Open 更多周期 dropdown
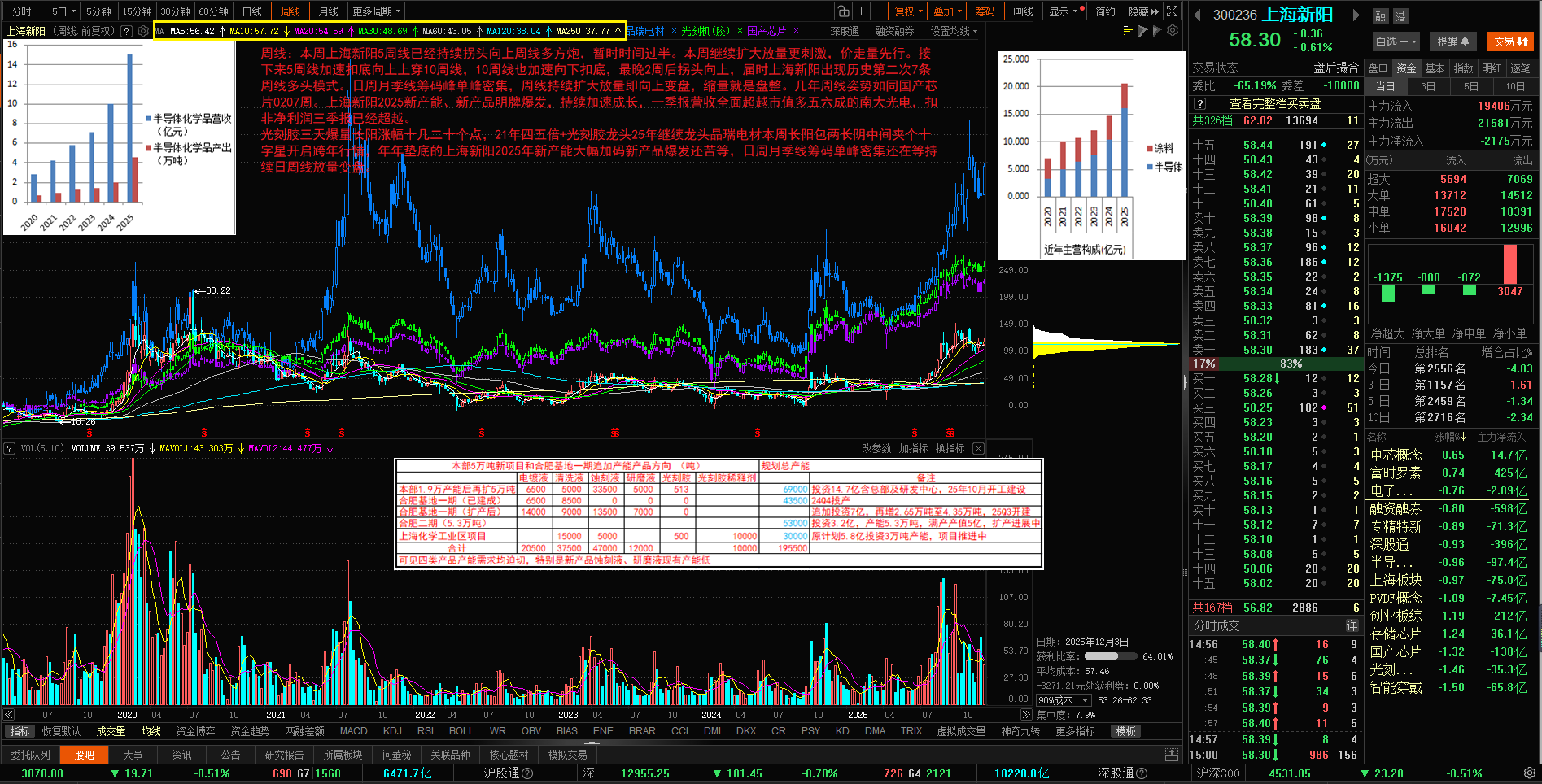 pyautogui.click(x=377, y=11)
